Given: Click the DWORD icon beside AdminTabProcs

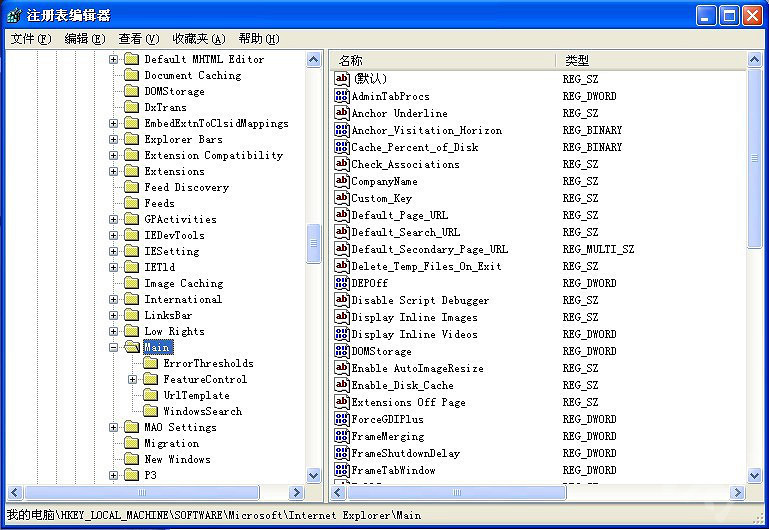Looking at the screenshot, I should click(x=341, y=96).
